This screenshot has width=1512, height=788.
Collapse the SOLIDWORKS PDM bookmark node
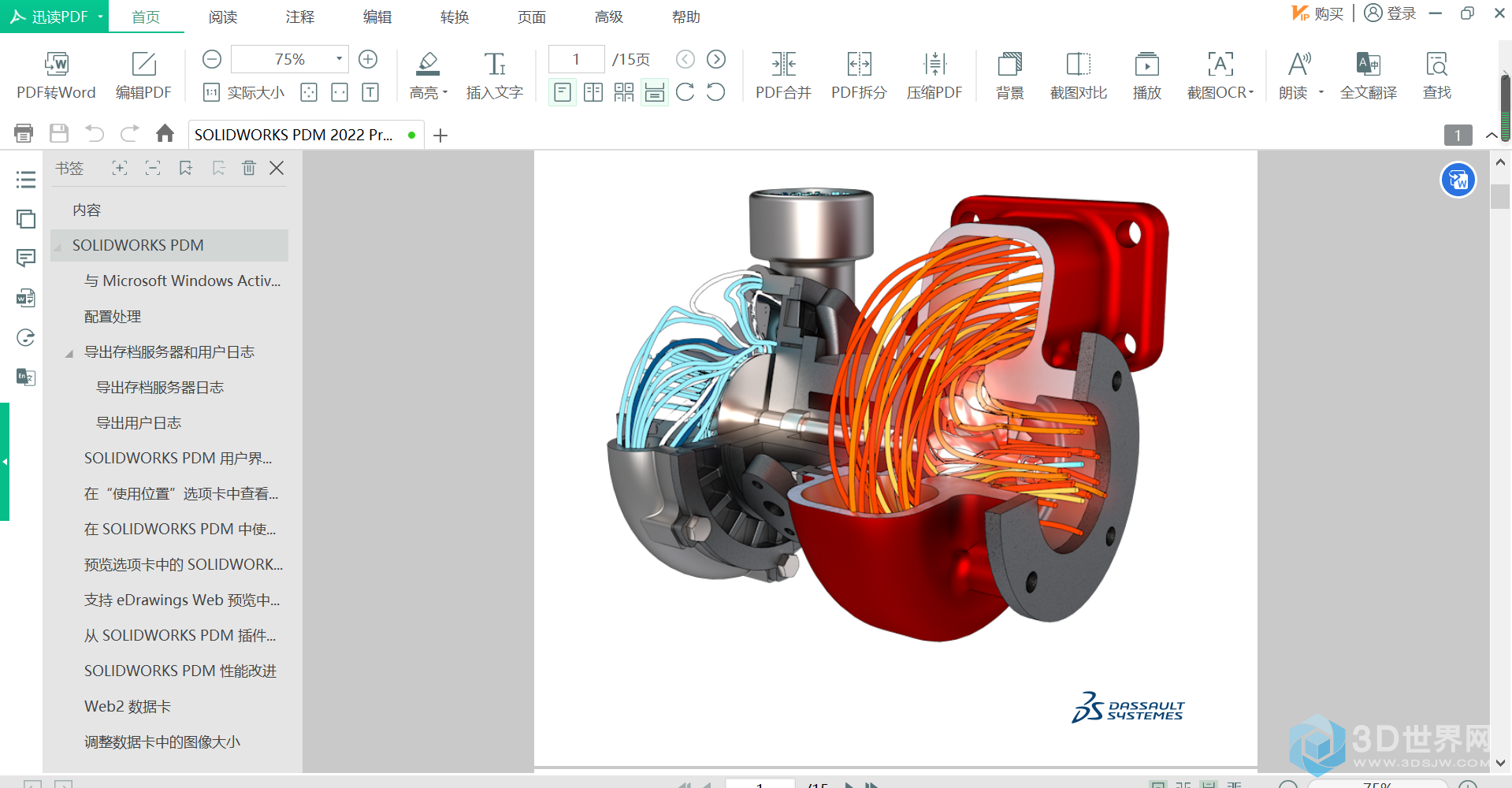(58, 247)
